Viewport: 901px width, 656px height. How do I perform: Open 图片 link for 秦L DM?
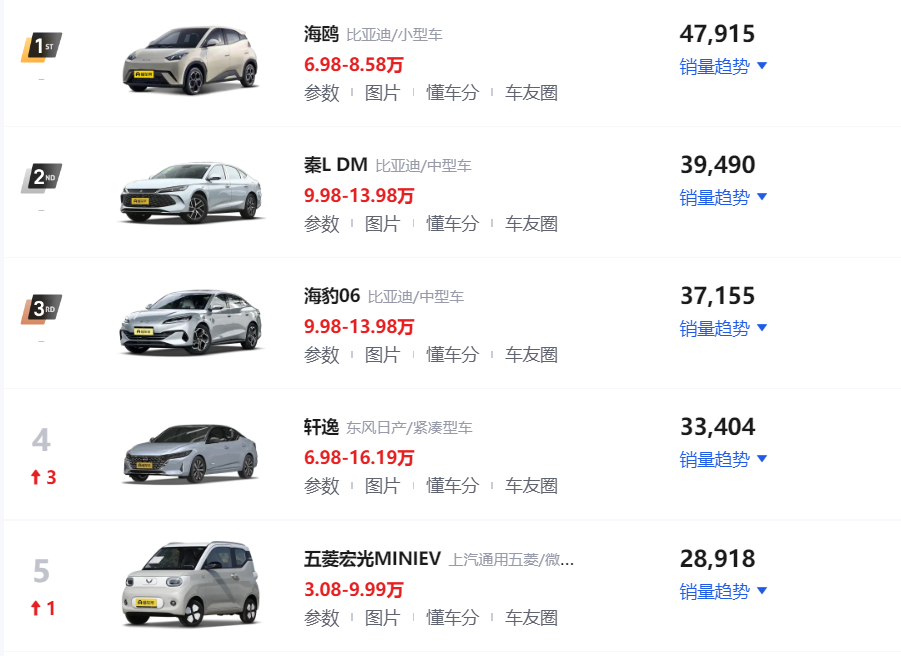(383, 223)
